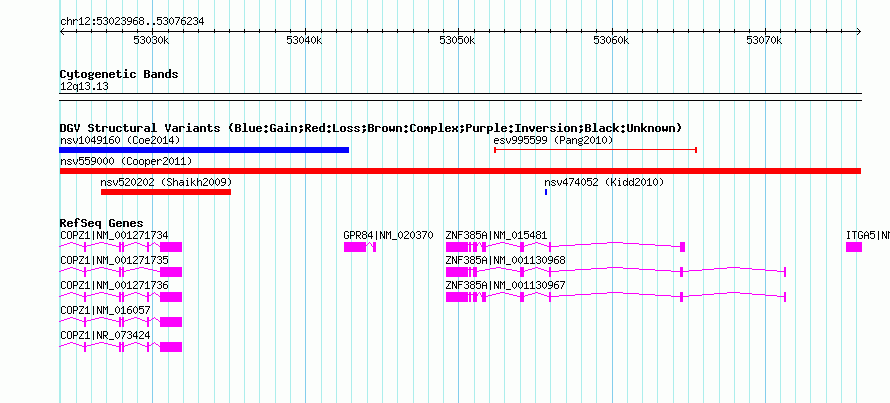890x403 pixels.
Task: Click the thin red esv995599 variant line
Action: pyautogui.click(x=595, y=150)
